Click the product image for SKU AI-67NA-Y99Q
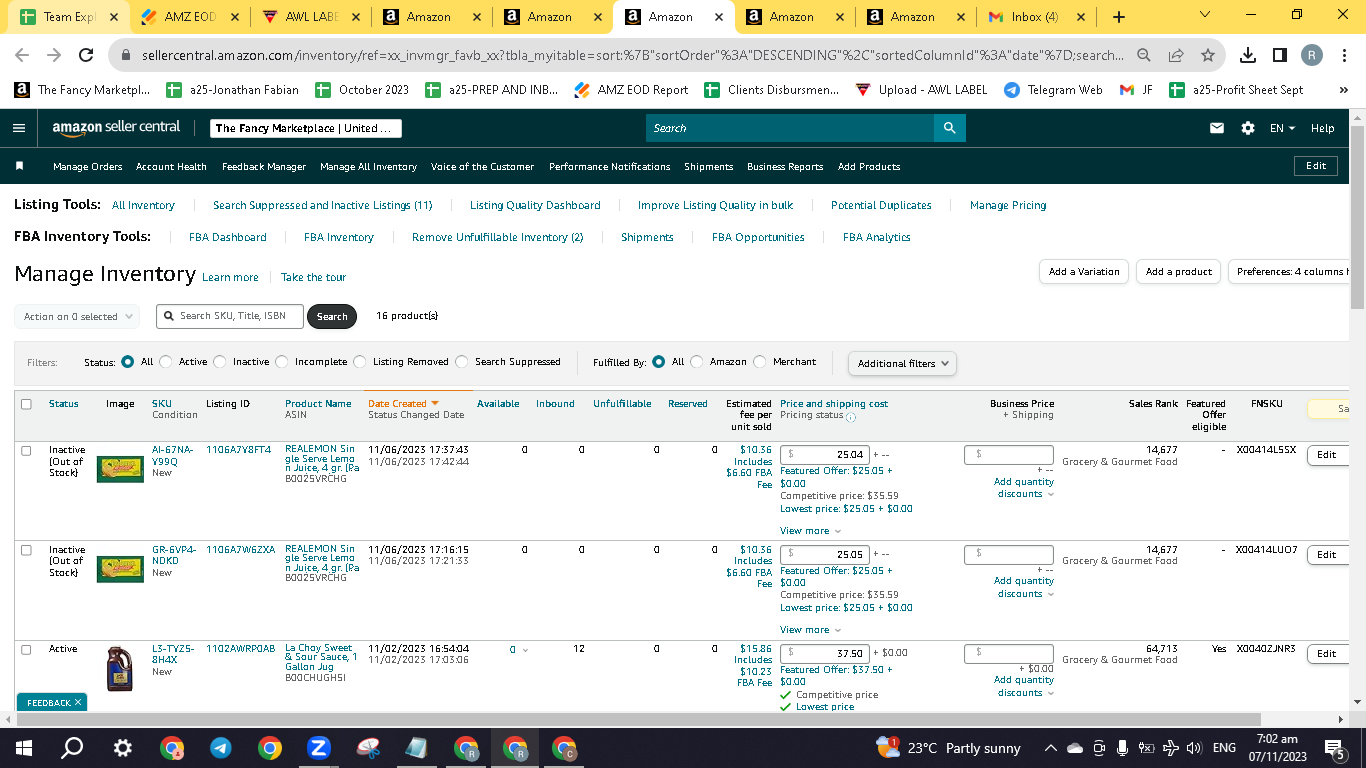The height and width of the screenshot is (768, 1366). 120,469
